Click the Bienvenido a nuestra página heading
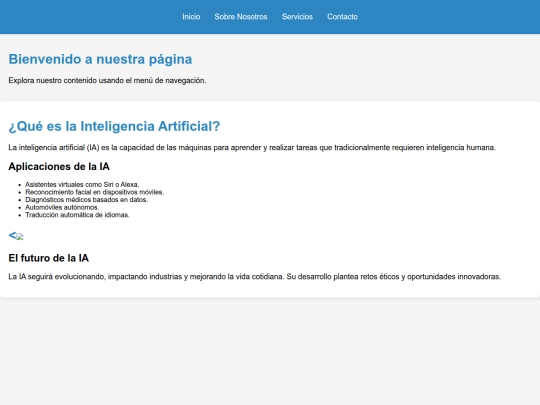The width and height of the screenshot is (540, 405). click(x=100, y=59)
